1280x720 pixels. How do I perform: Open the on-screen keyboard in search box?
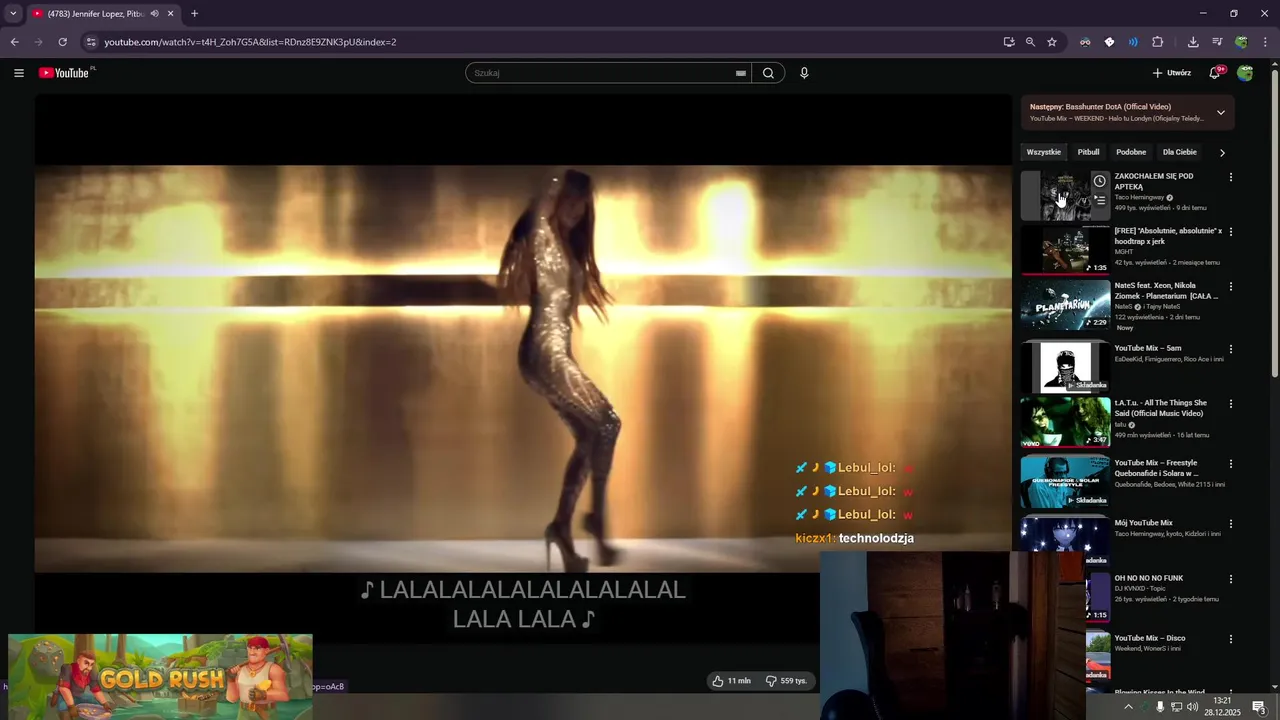741,73
